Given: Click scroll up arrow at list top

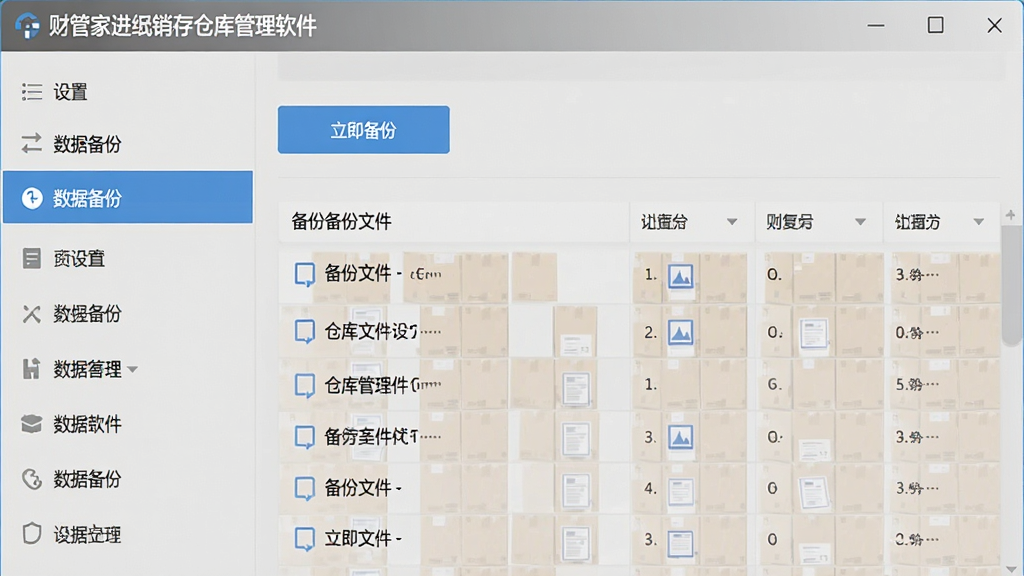Looking at the screenshot, I should [1011, 214].
